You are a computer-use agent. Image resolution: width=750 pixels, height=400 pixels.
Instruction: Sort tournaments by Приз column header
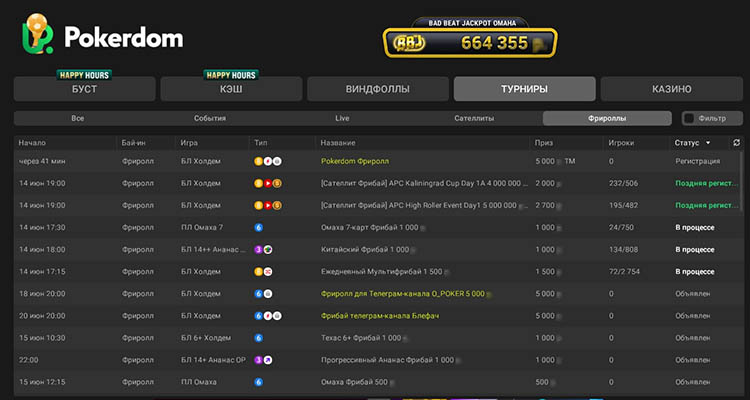click(x=543, y=143)
